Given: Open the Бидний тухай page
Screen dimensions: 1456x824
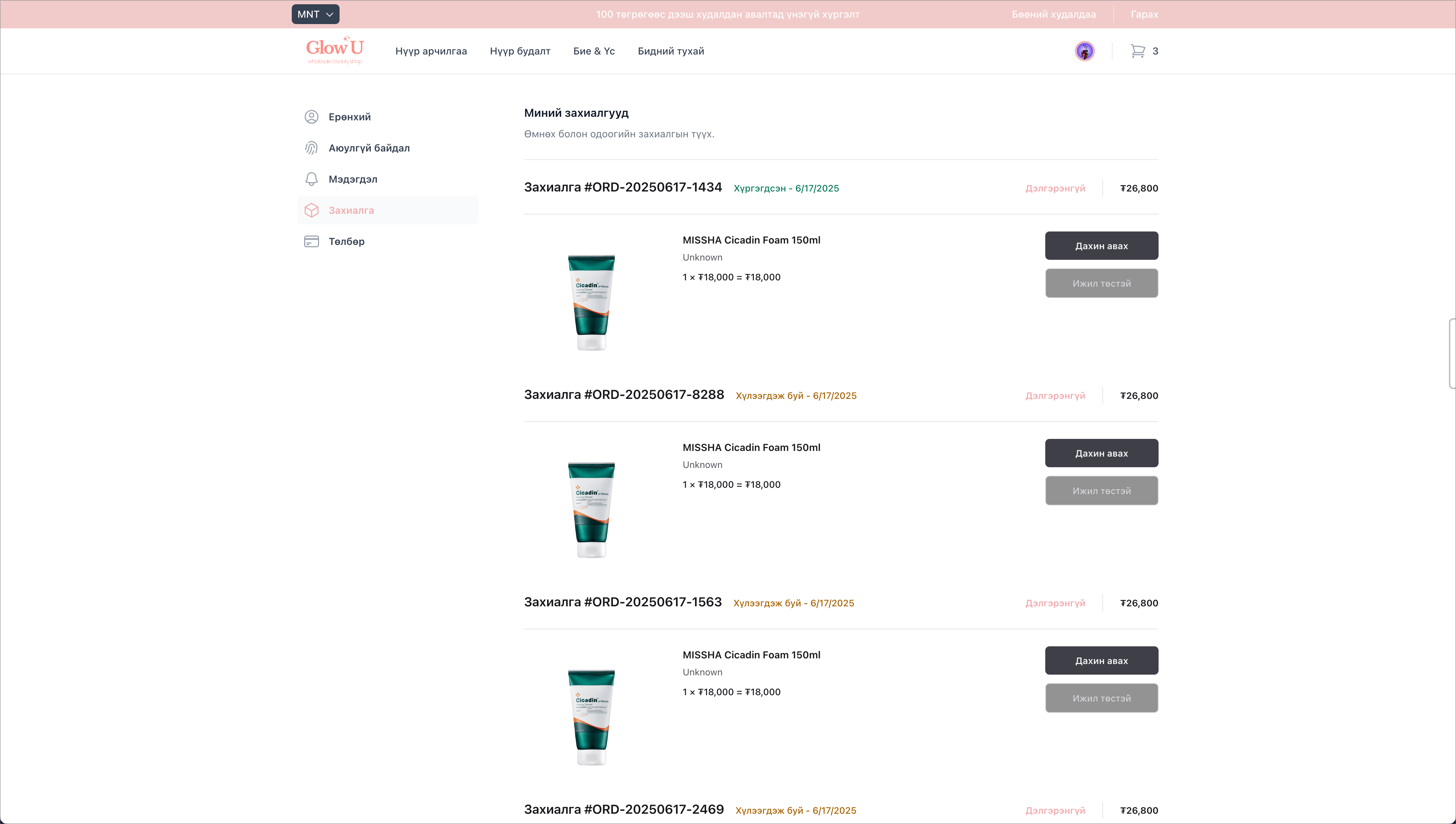Looking at the screenshot, I should tap(671, 51).
